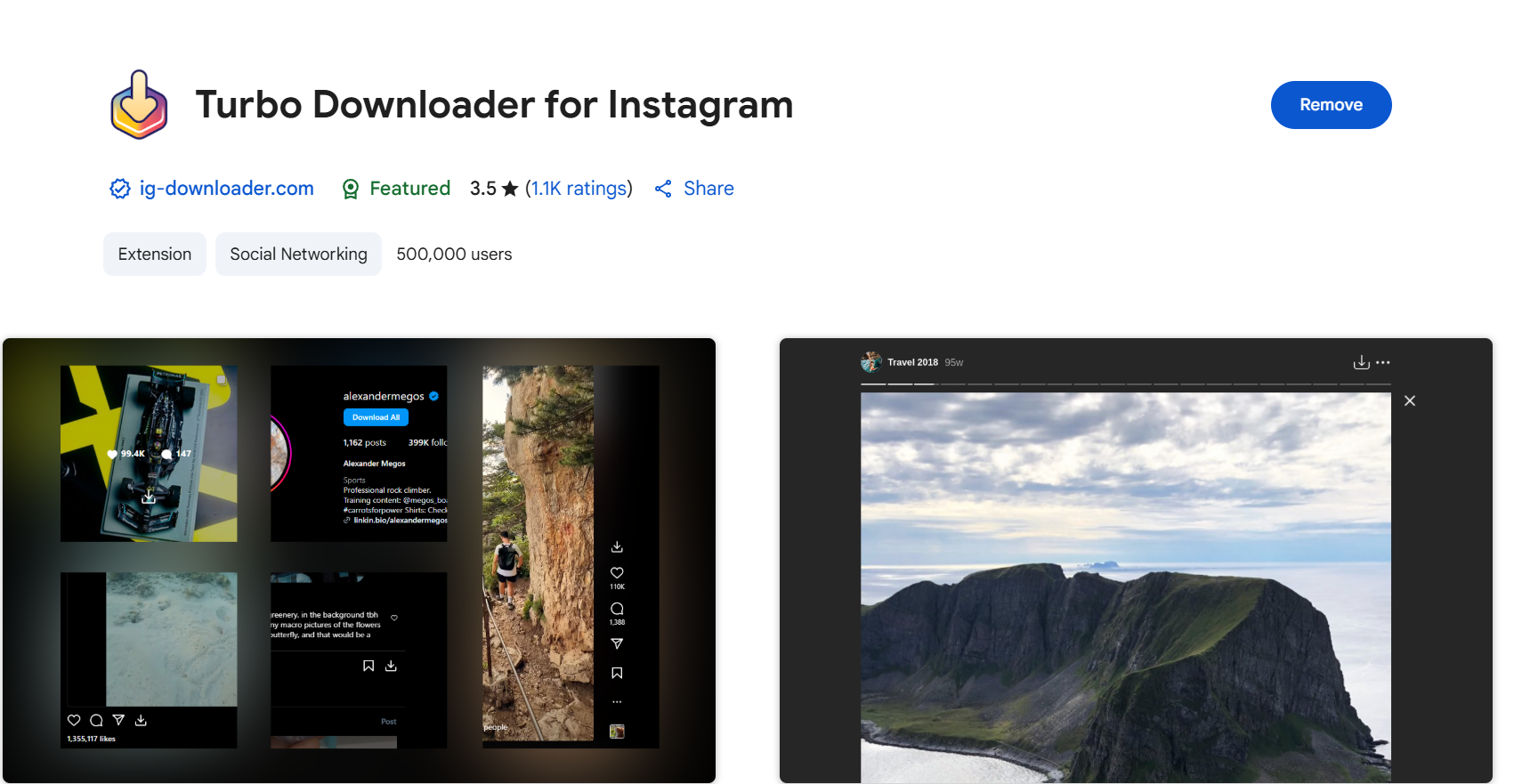This screenshot has width=1514, height=784.
Task: Click the download icon above reel heart
Action: [x=617, y=546]
